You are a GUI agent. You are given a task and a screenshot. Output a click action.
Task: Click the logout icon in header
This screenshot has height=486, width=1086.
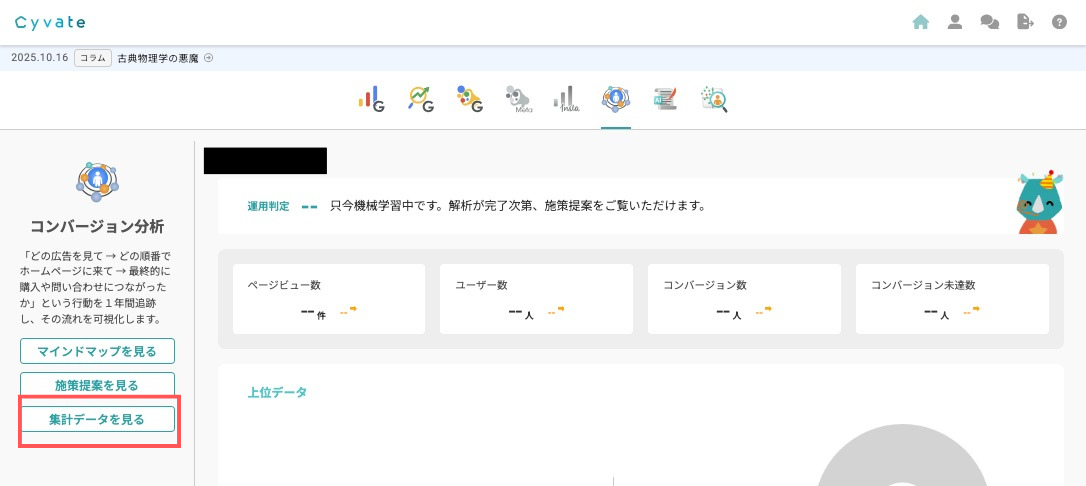coord(1025,22)
